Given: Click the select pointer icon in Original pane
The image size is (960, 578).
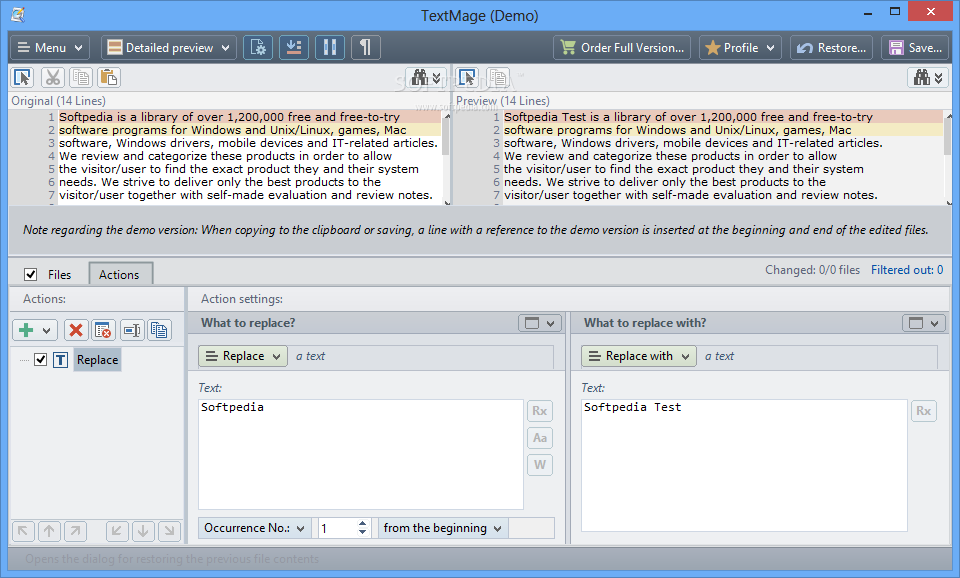Looking at the screenshot, I should [23, 77].
